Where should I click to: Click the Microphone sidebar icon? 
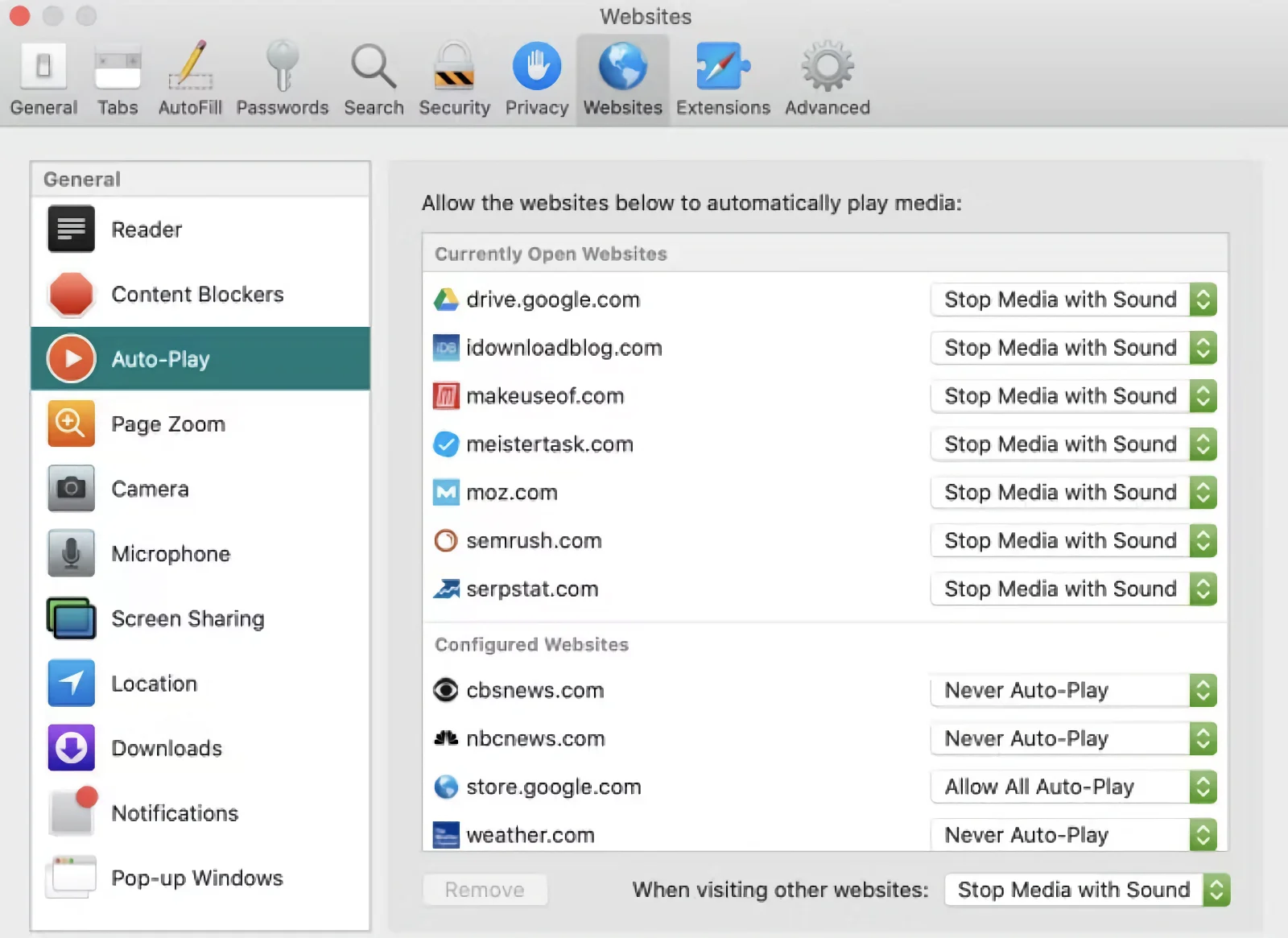tap(71, 553)
